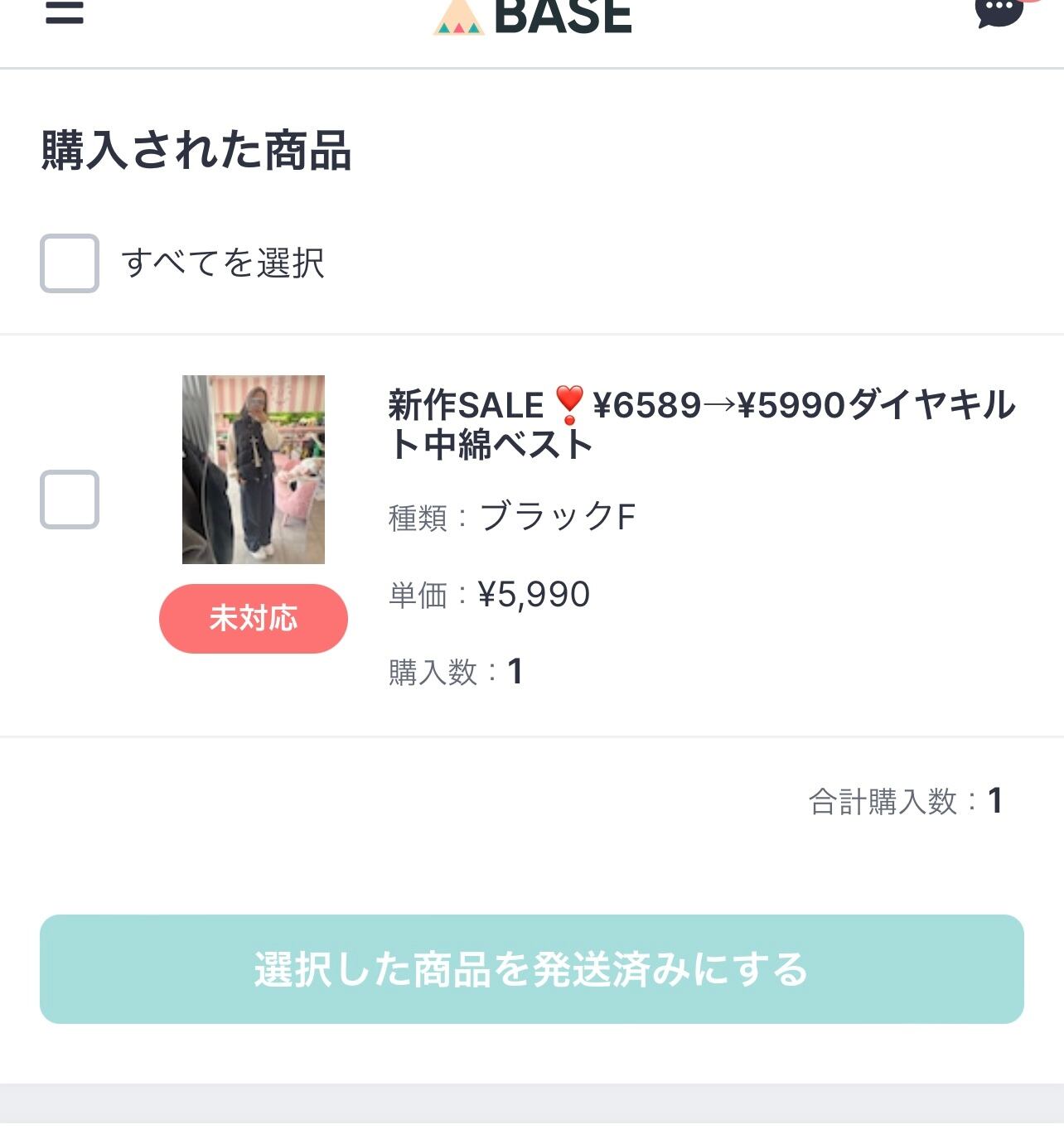Image resolution: width=1064 pixels, height=1144 pixels.
Task: Click the 単価 ¥5,990 price line
Action: coord(489,595)
